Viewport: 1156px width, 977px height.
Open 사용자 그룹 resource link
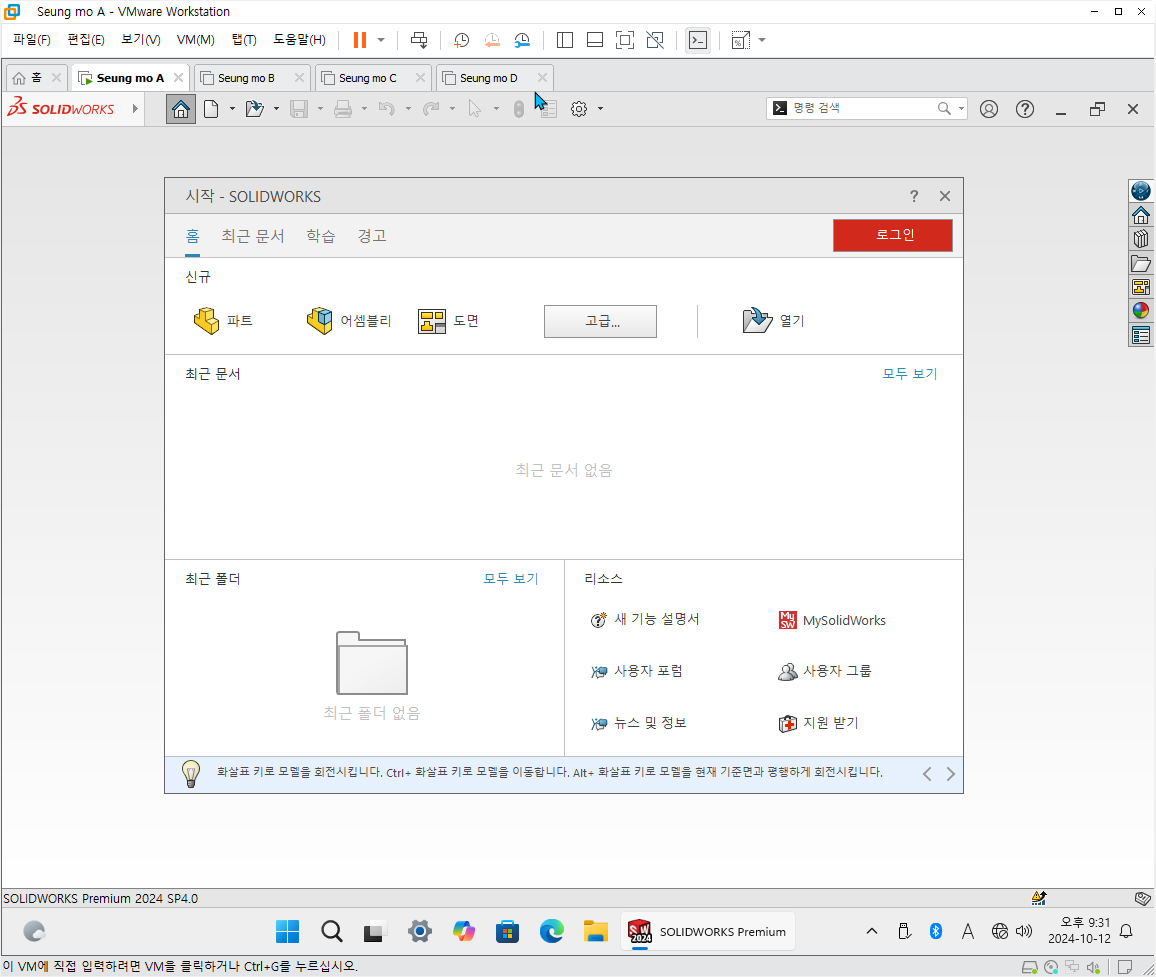(825, 671)
